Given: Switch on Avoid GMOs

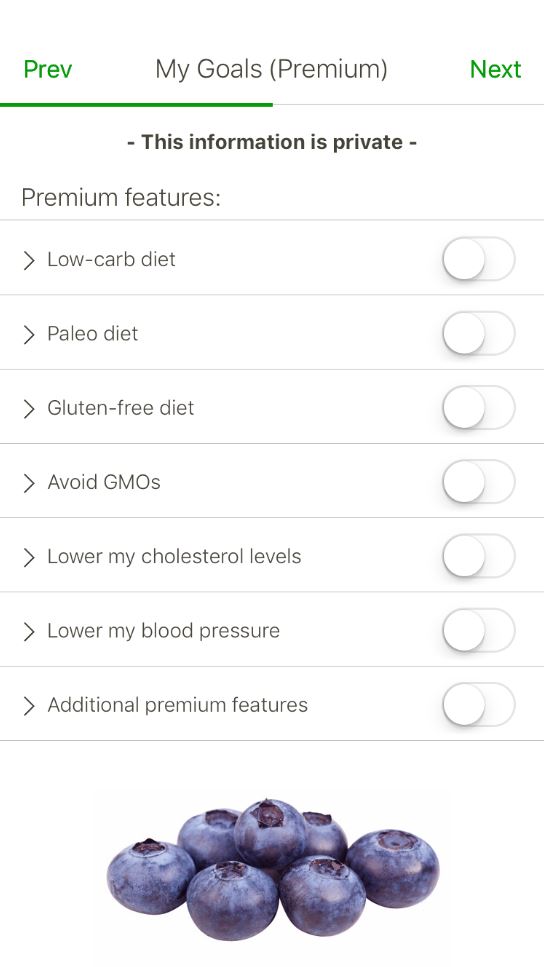Looking at the screenshot, I should (x=479, y=482).
